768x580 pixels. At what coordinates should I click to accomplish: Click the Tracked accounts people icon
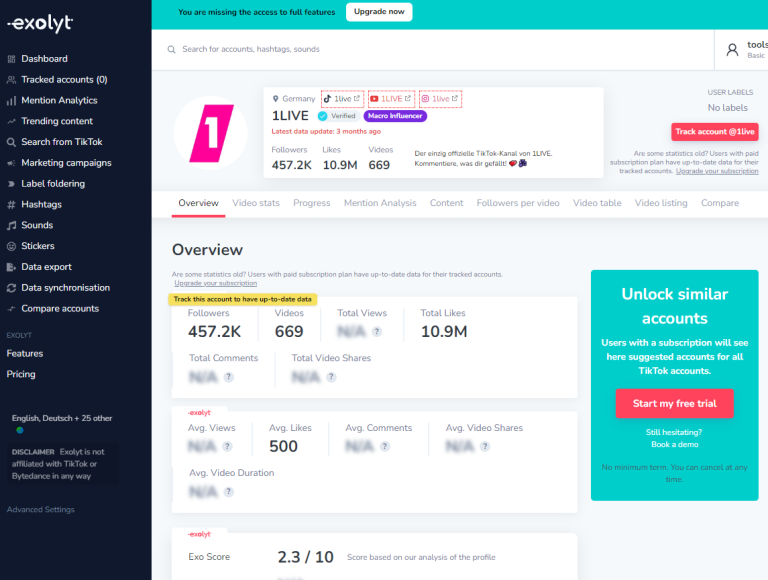coord(11,80)
